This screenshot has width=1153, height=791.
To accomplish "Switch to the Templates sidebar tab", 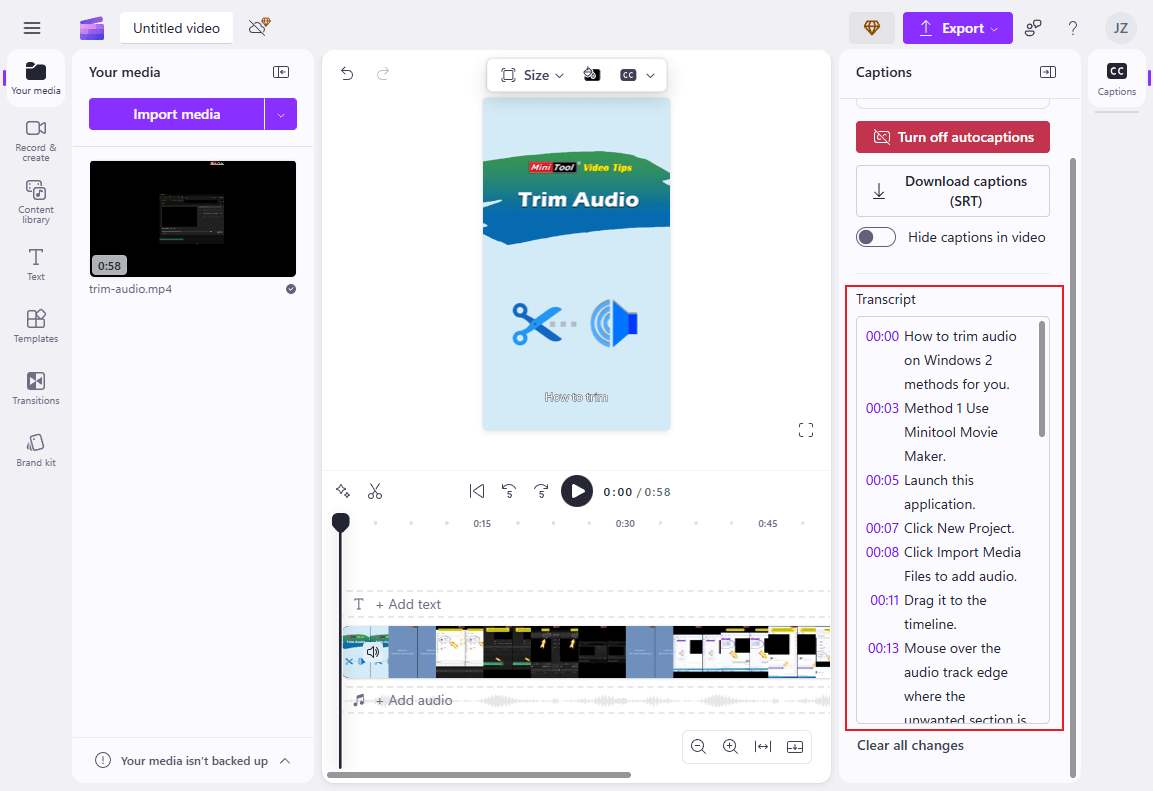I will pos(36,326).
